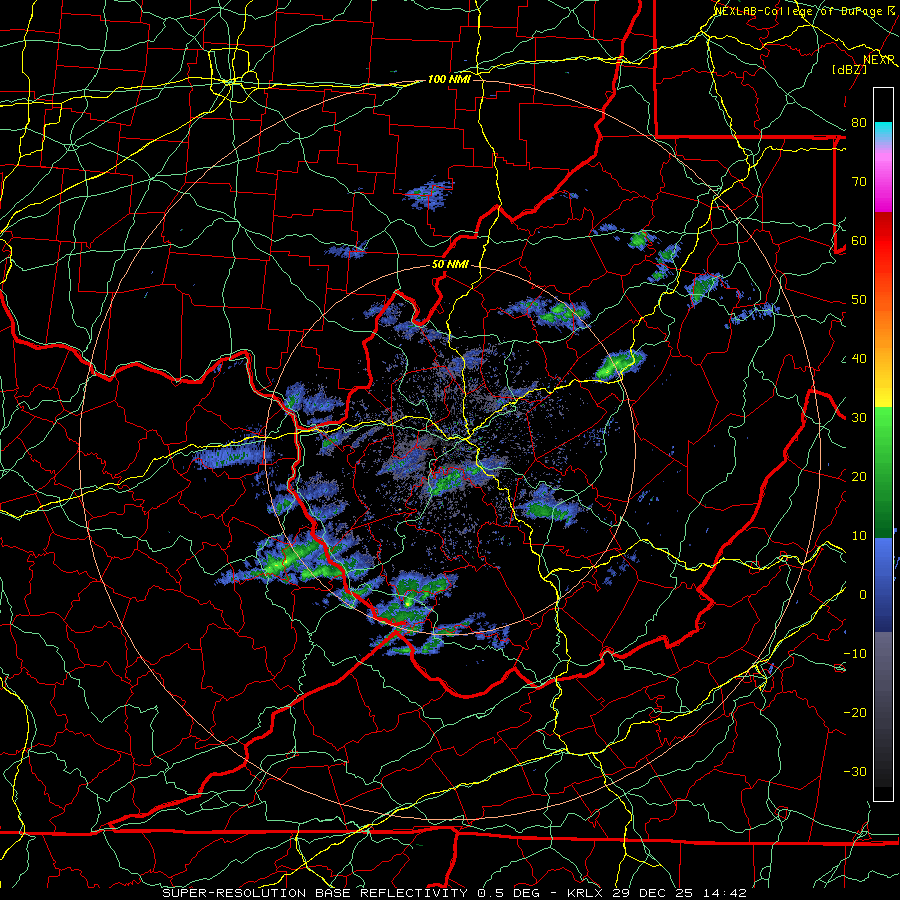The height and width of the screenshot is (900, 900).
Task: Select the 0 label on the dBZ scale
Action: click(863, 595)
